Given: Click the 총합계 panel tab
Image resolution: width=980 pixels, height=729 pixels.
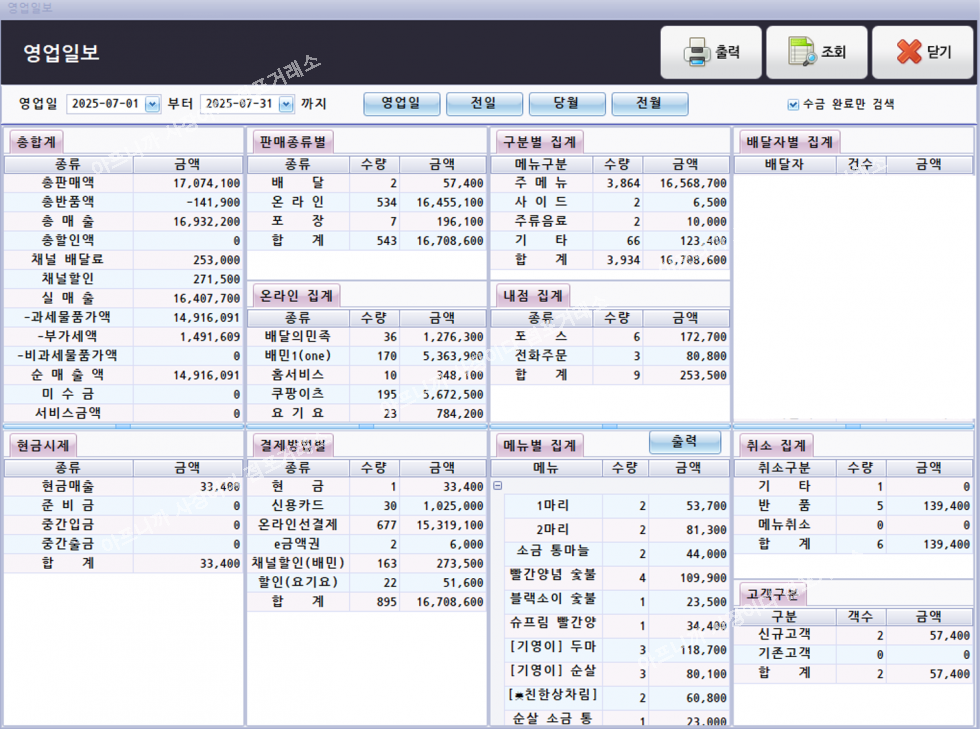Looking at the screenshot, I should point(37,141).
